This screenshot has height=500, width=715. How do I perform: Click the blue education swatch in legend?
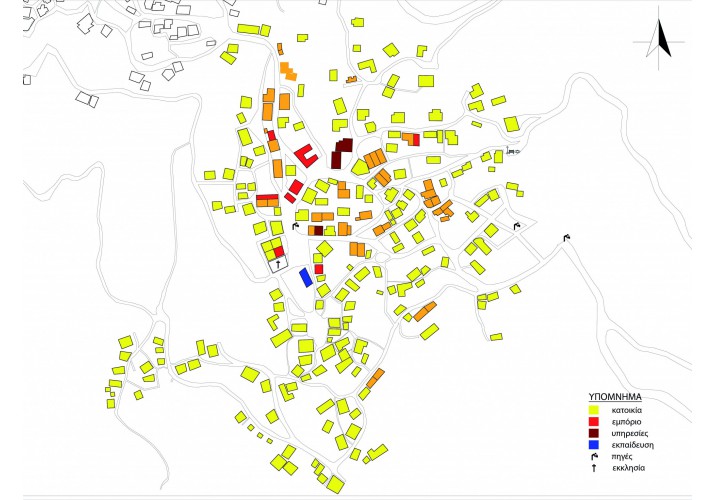click(x=594, y=445)
